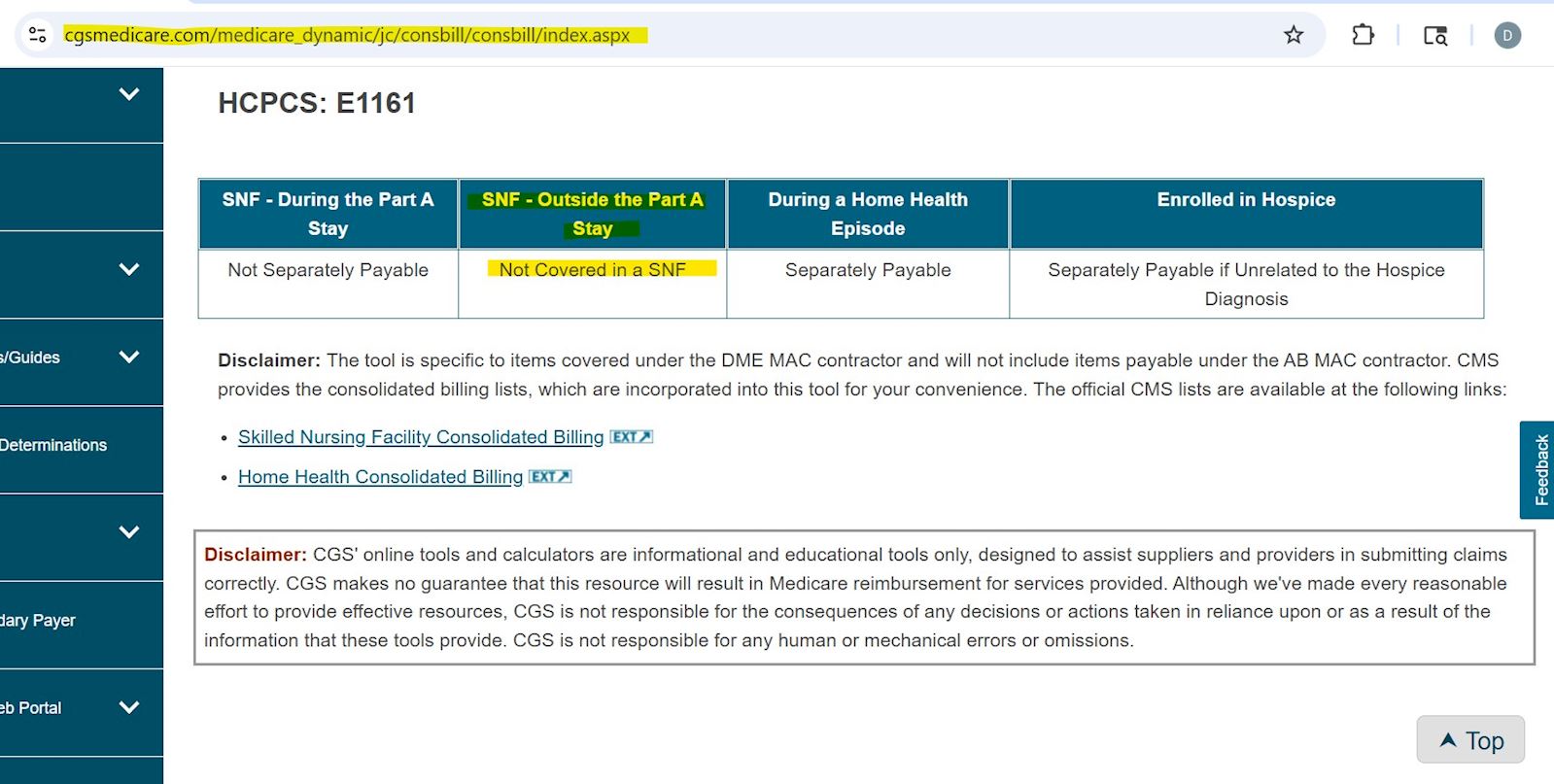Click external link icon beside Home Health link
1554x784 pixels.
point(550,477)
